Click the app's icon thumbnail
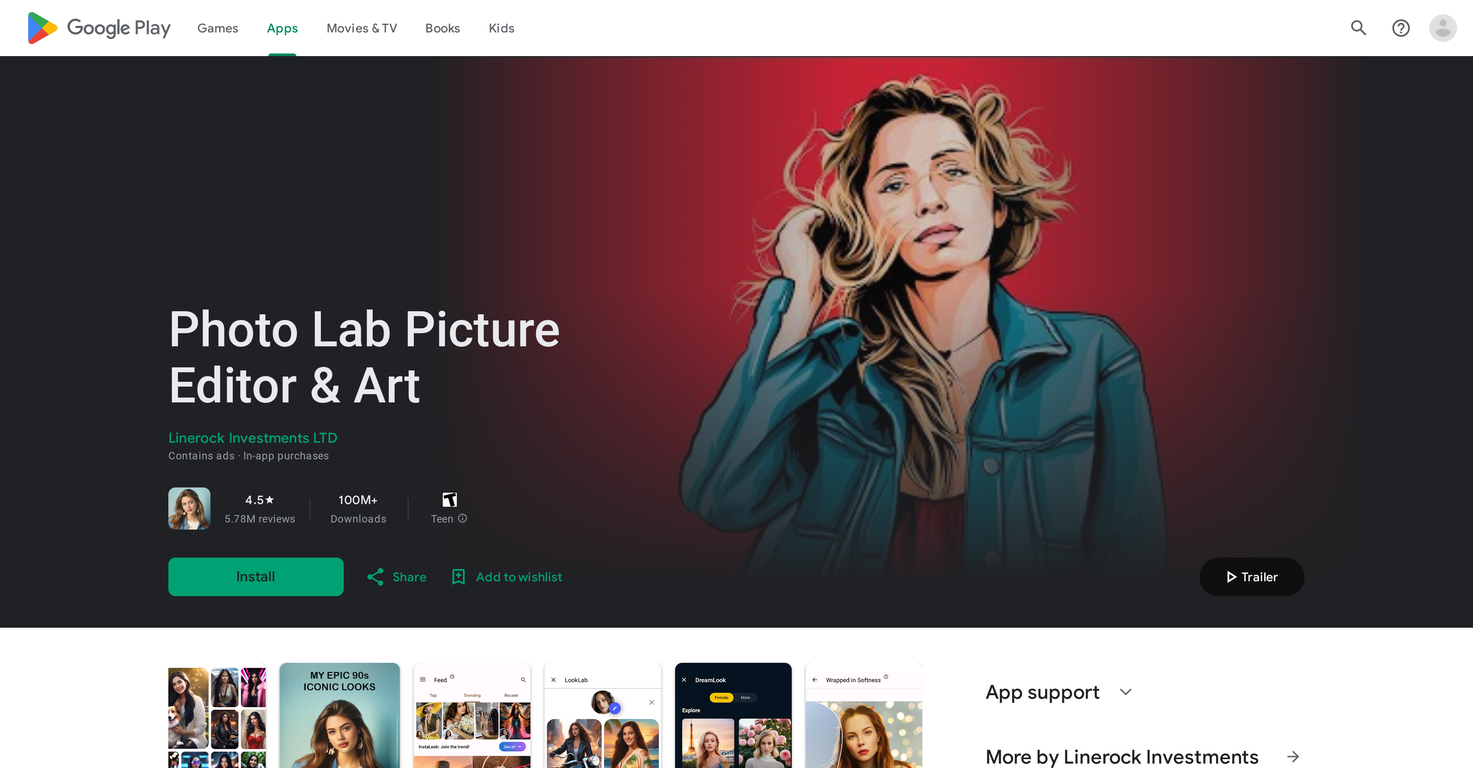 [189, 508]
